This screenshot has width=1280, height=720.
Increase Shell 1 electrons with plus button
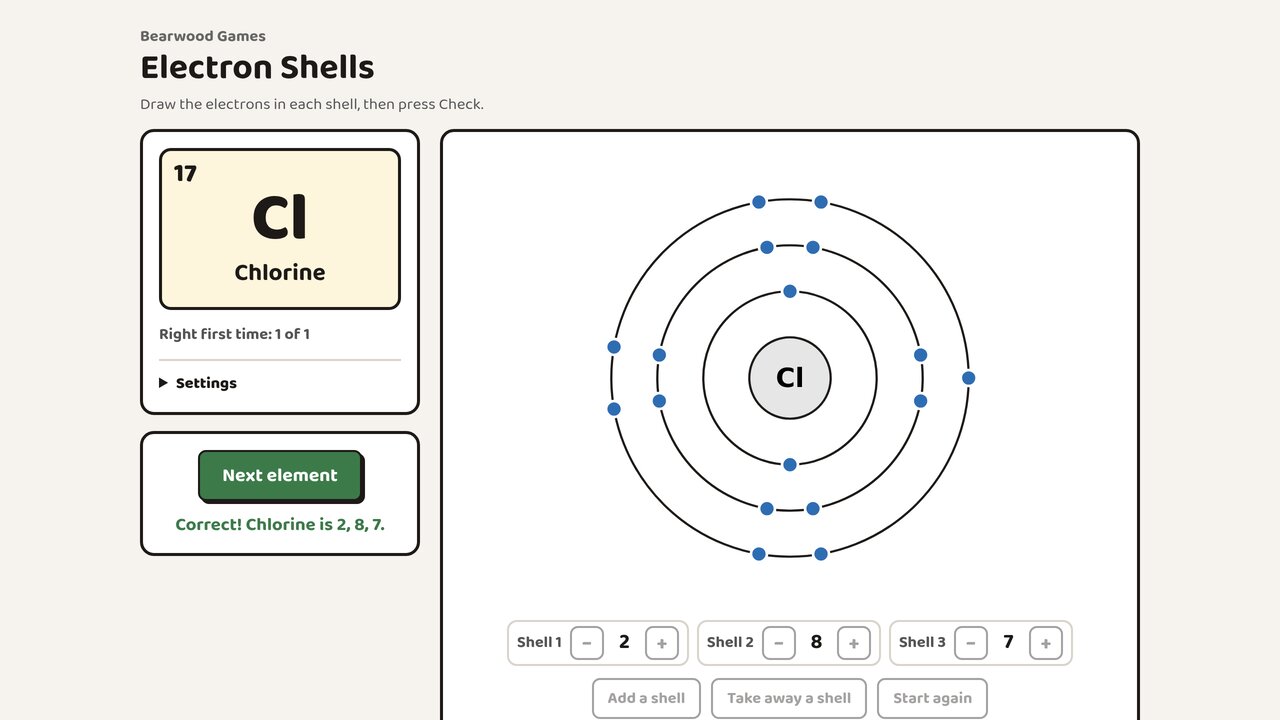[x=662, y=643]
